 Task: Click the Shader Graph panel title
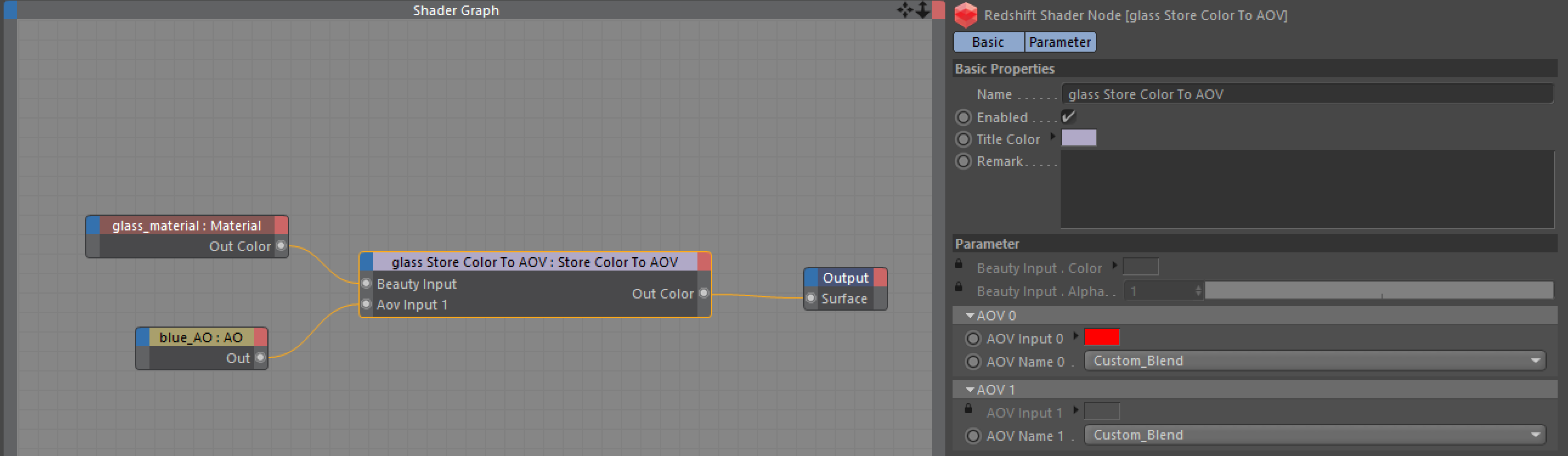point(456,10)
